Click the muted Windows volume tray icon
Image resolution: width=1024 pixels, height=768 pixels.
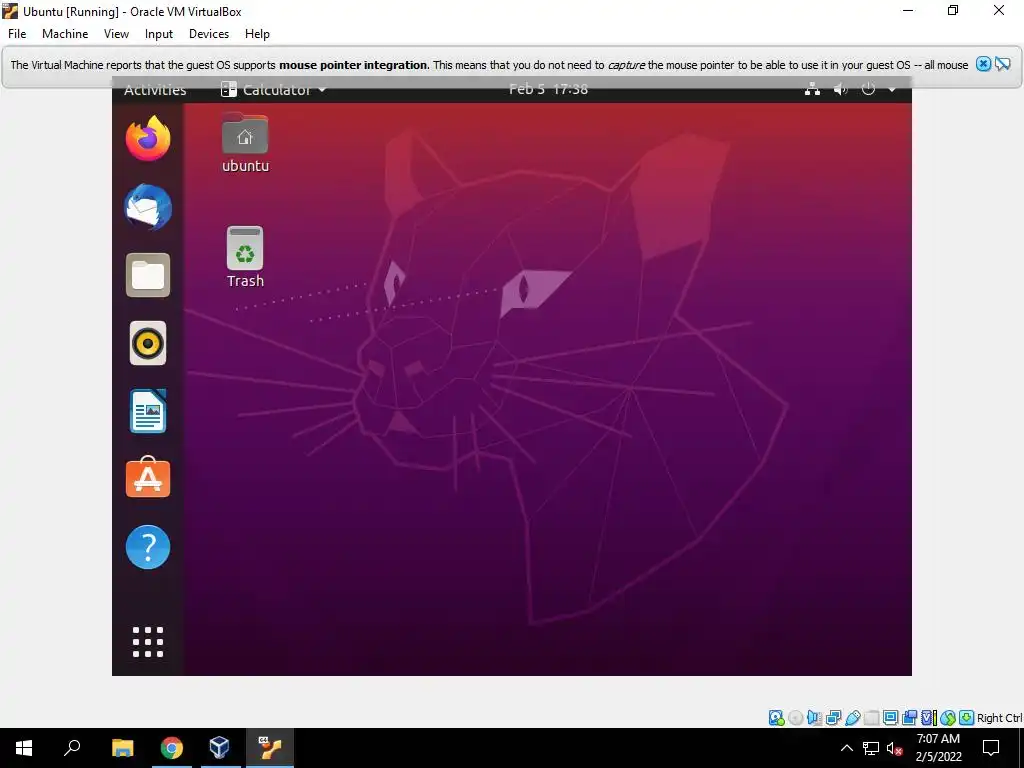[x=894, y=748]
